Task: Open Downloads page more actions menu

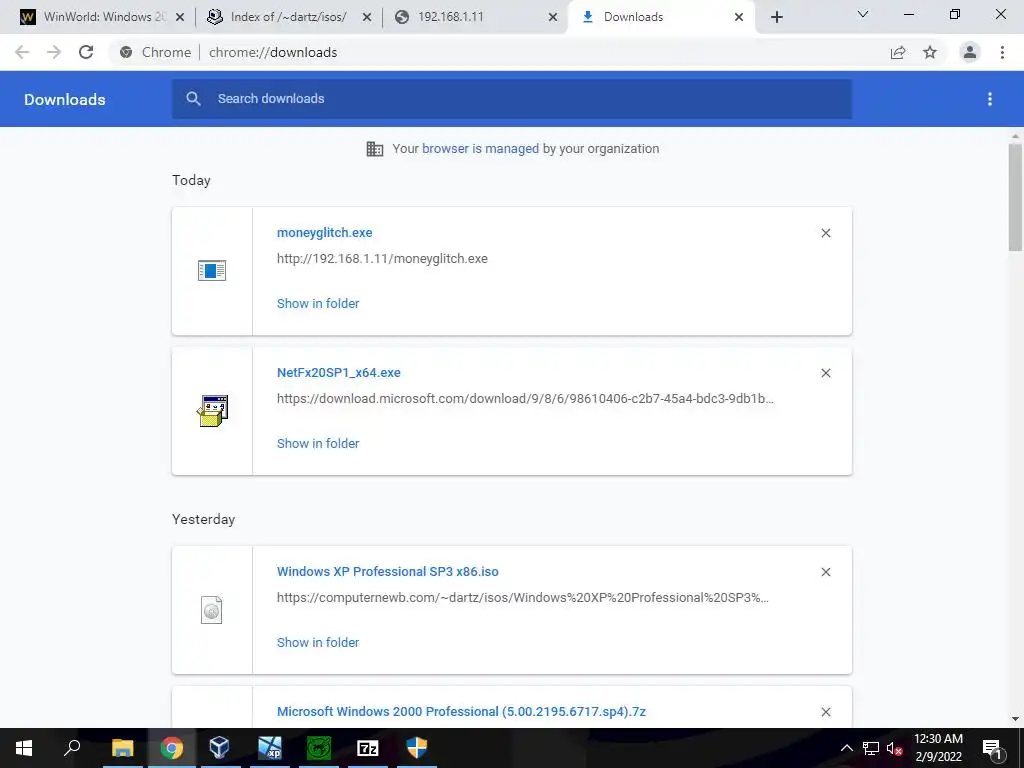Action: [990, 99]
